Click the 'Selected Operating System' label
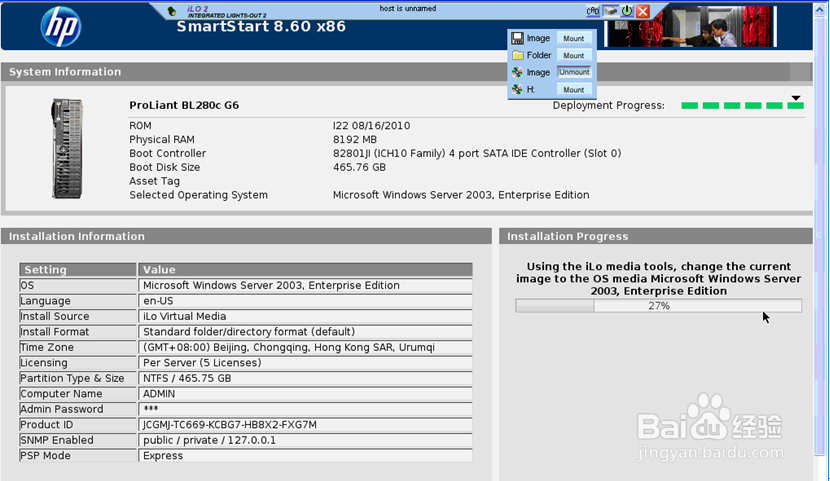Screen dimensions: 830x481 coord(198,195)
